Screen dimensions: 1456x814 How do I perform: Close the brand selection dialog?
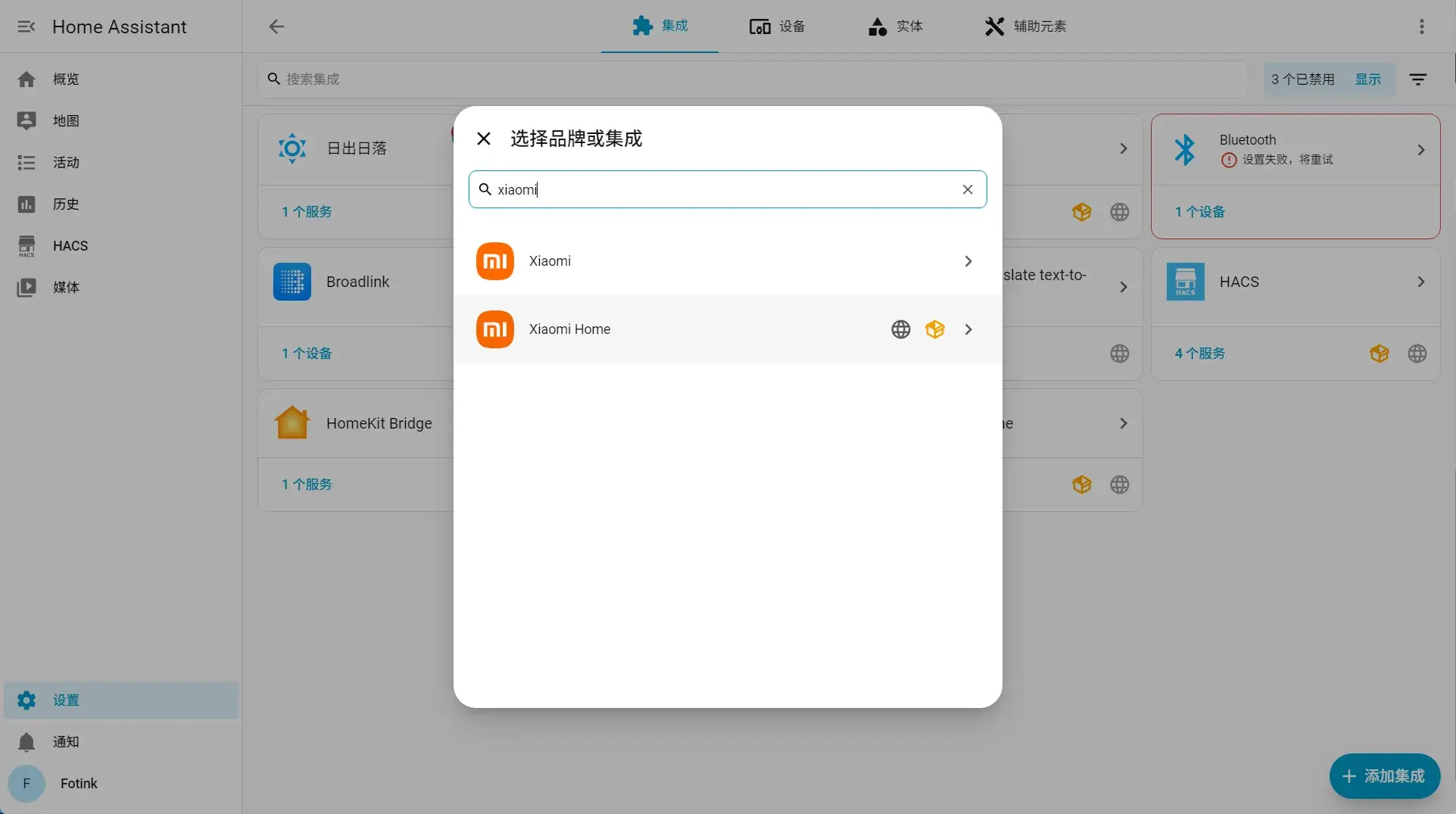point(484,139)
